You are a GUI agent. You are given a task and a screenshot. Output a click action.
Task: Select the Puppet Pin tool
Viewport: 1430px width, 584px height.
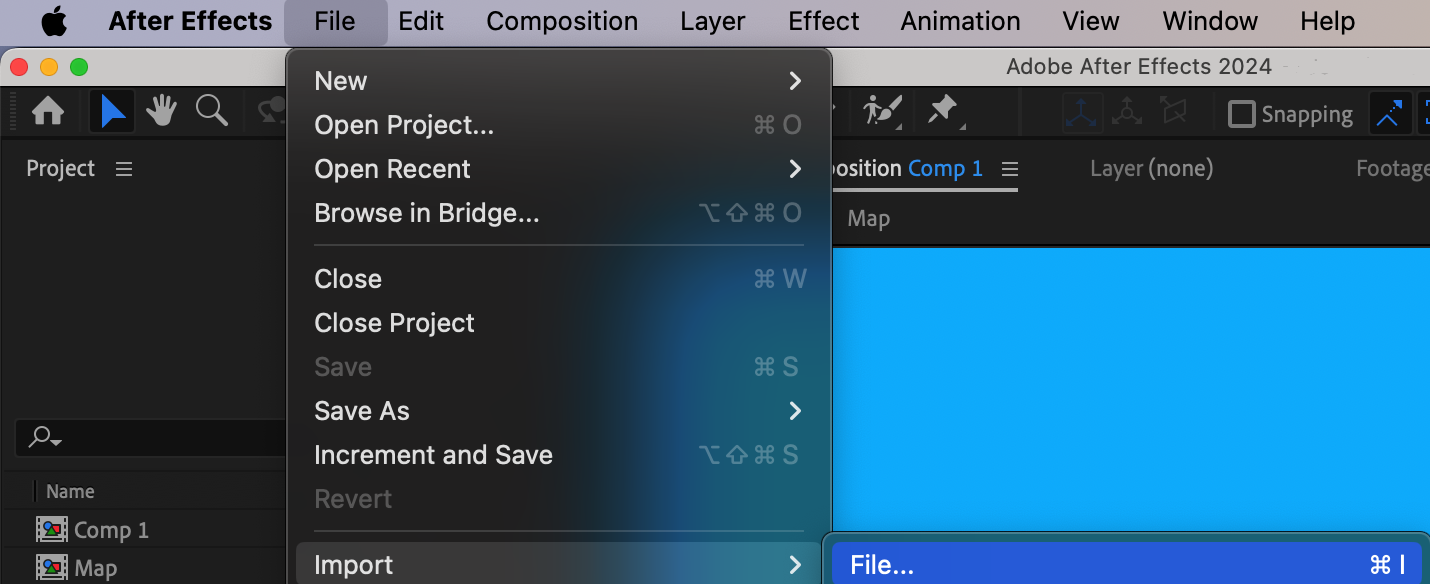coord(943,111)
